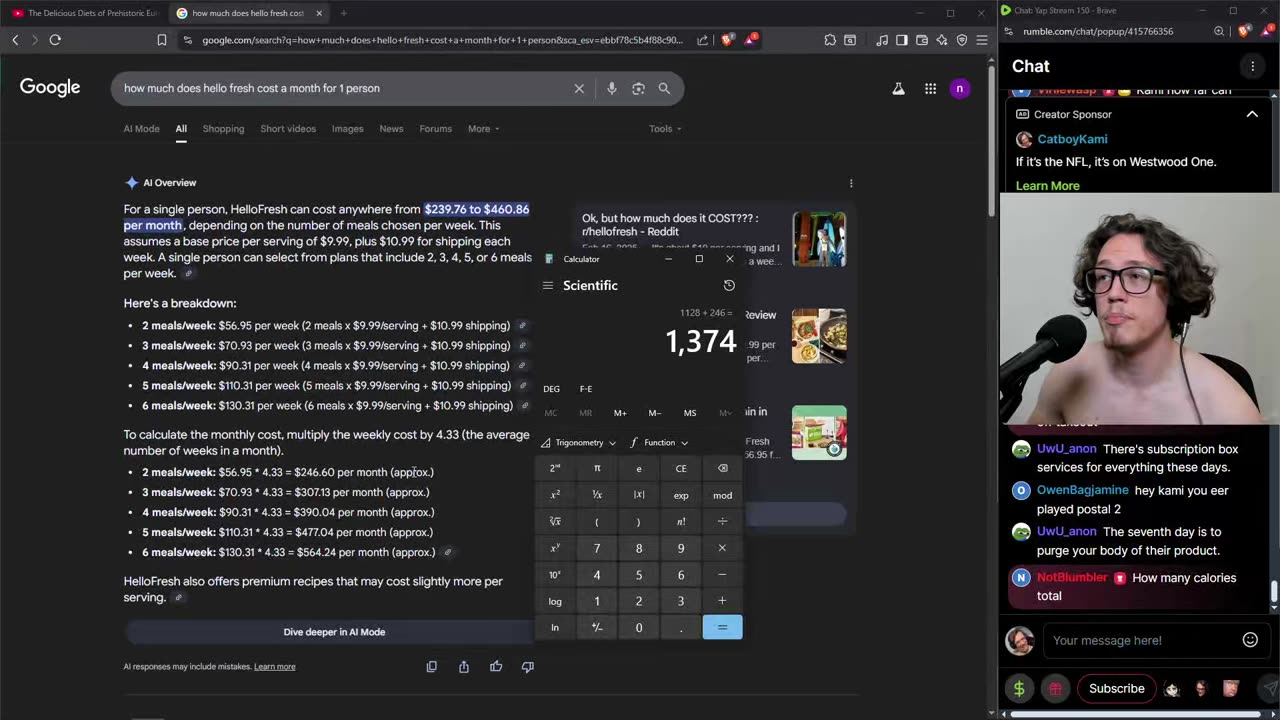Screen dimensions: 1280x720
Task: Click Dive deeper in AI Mode
Action: (334, 632)
